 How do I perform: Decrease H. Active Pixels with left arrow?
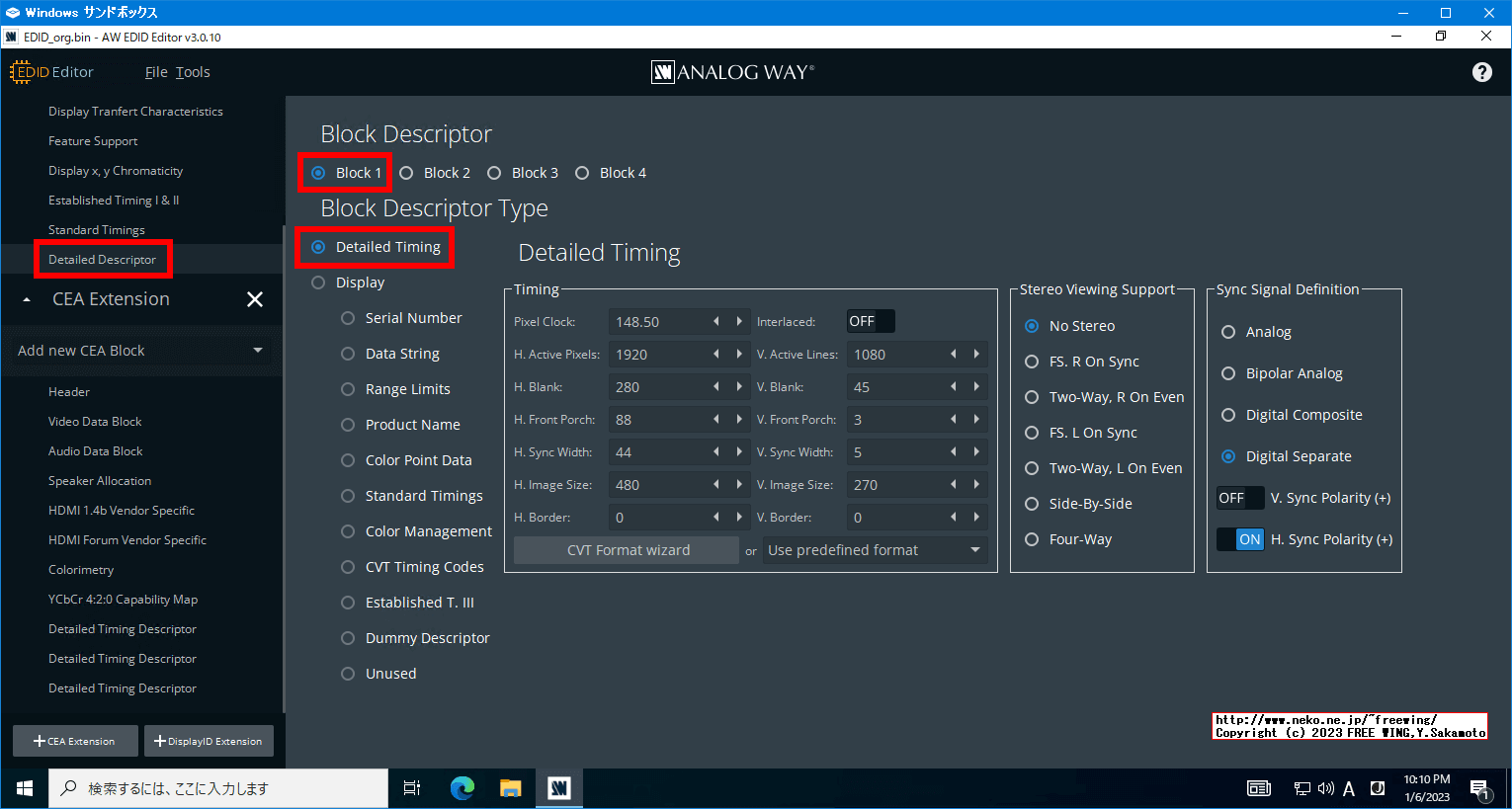716,355
